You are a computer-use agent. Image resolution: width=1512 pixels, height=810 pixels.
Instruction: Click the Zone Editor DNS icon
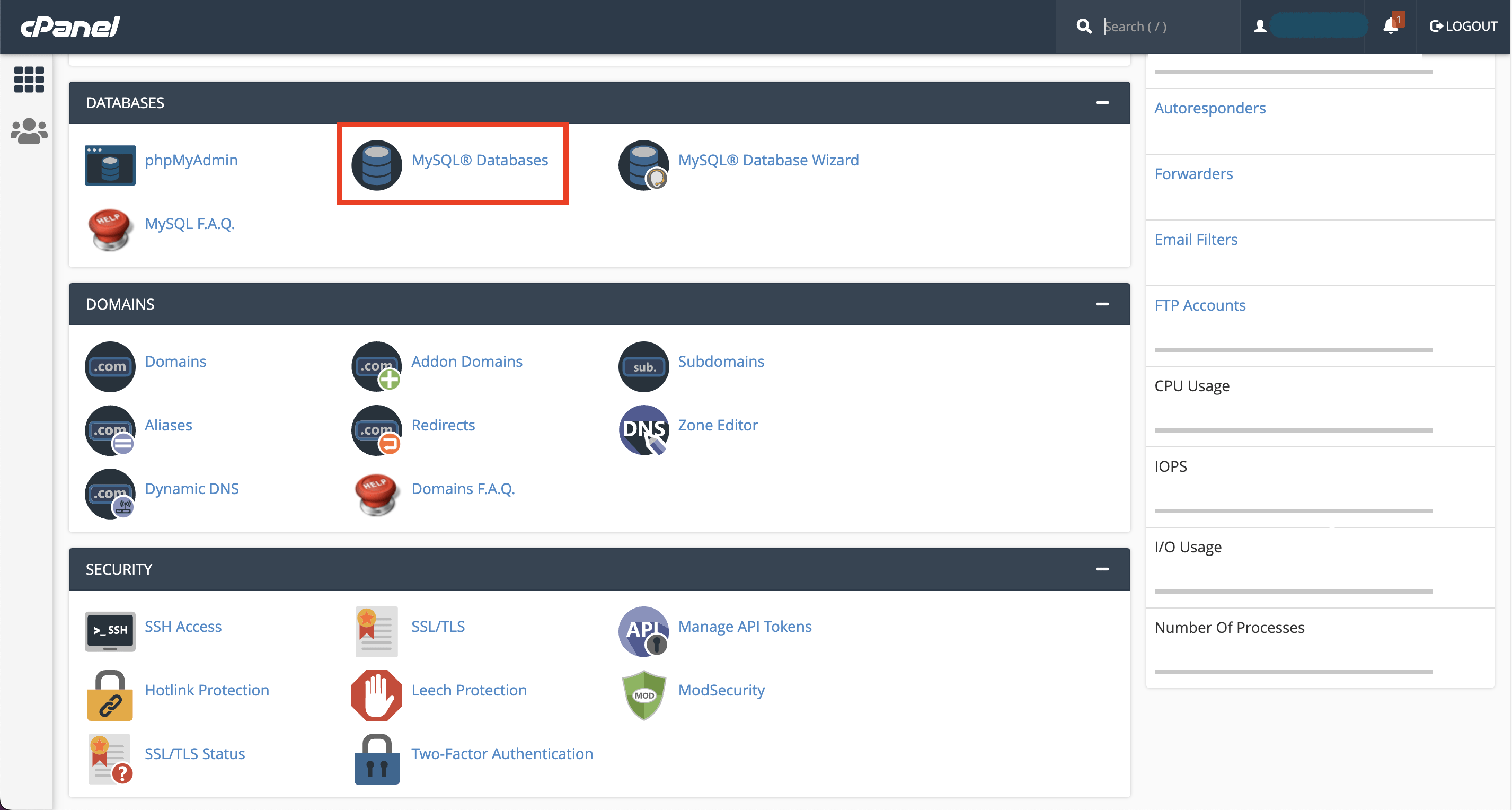click(x=643, y=430)
